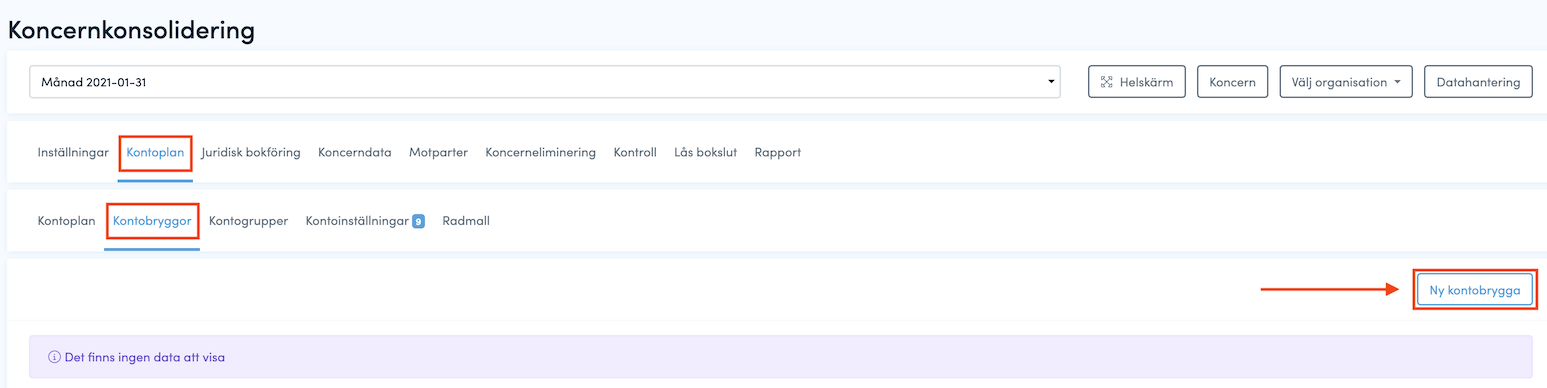Select the Lås bokslut tab
The height and width of the screenshot is (388, 1547).
706,153
